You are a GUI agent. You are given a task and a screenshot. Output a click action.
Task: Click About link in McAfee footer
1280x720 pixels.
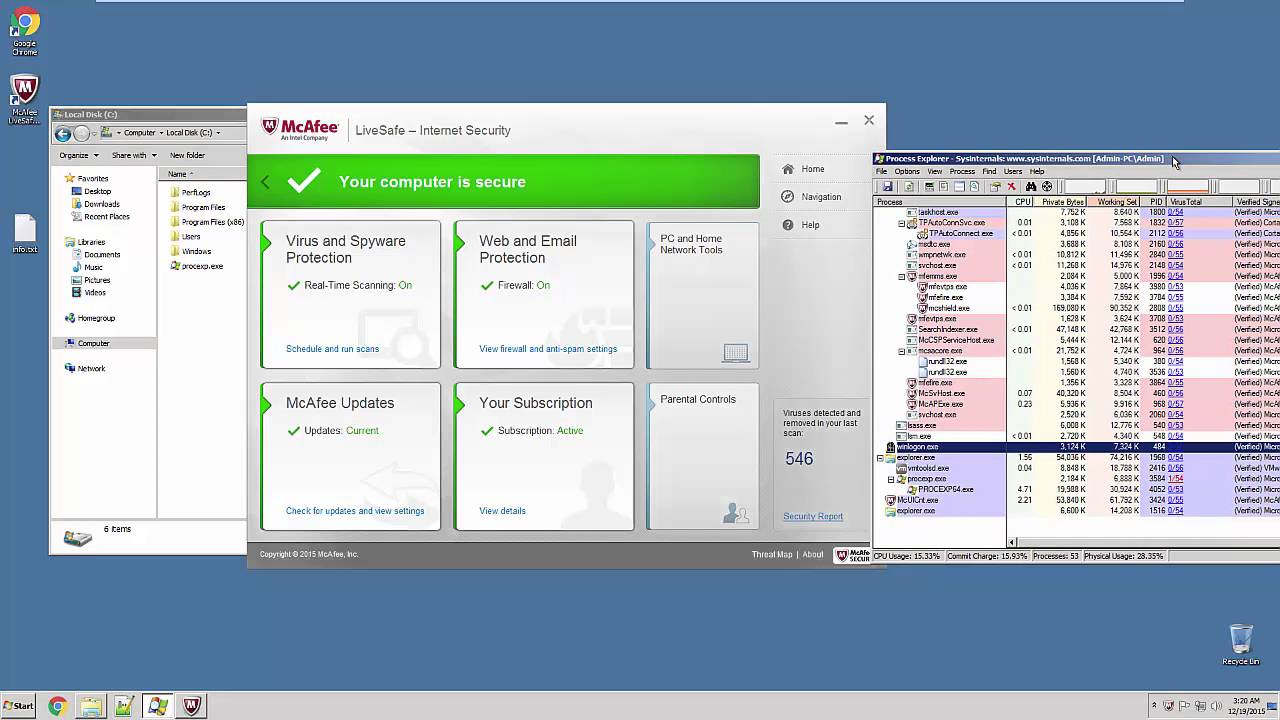813,554
